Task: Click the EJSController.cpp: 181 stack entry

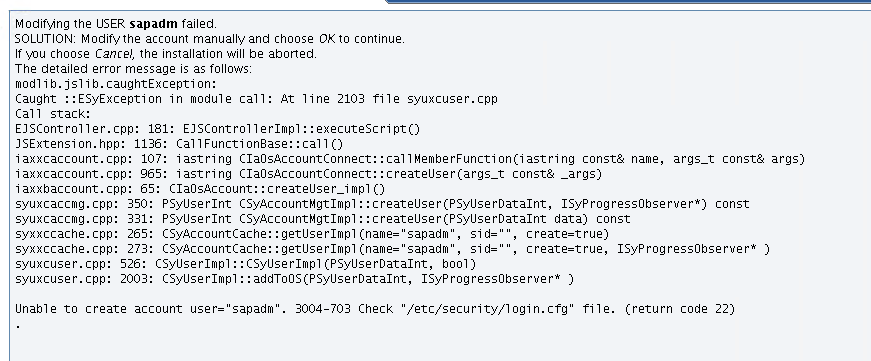Action: point(218,129)
